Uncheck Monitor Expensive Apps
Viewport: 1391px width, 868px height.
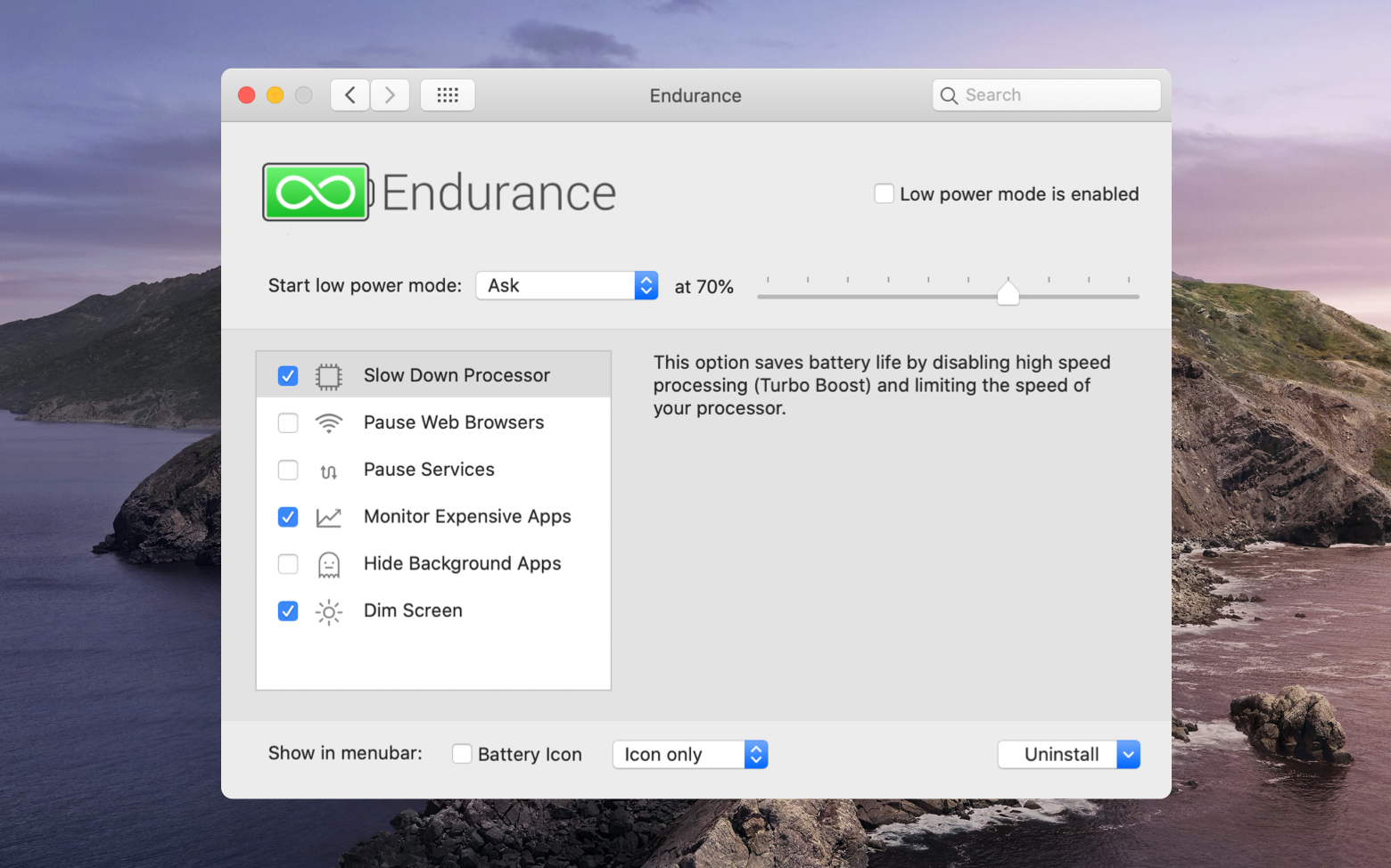point(287,517)
